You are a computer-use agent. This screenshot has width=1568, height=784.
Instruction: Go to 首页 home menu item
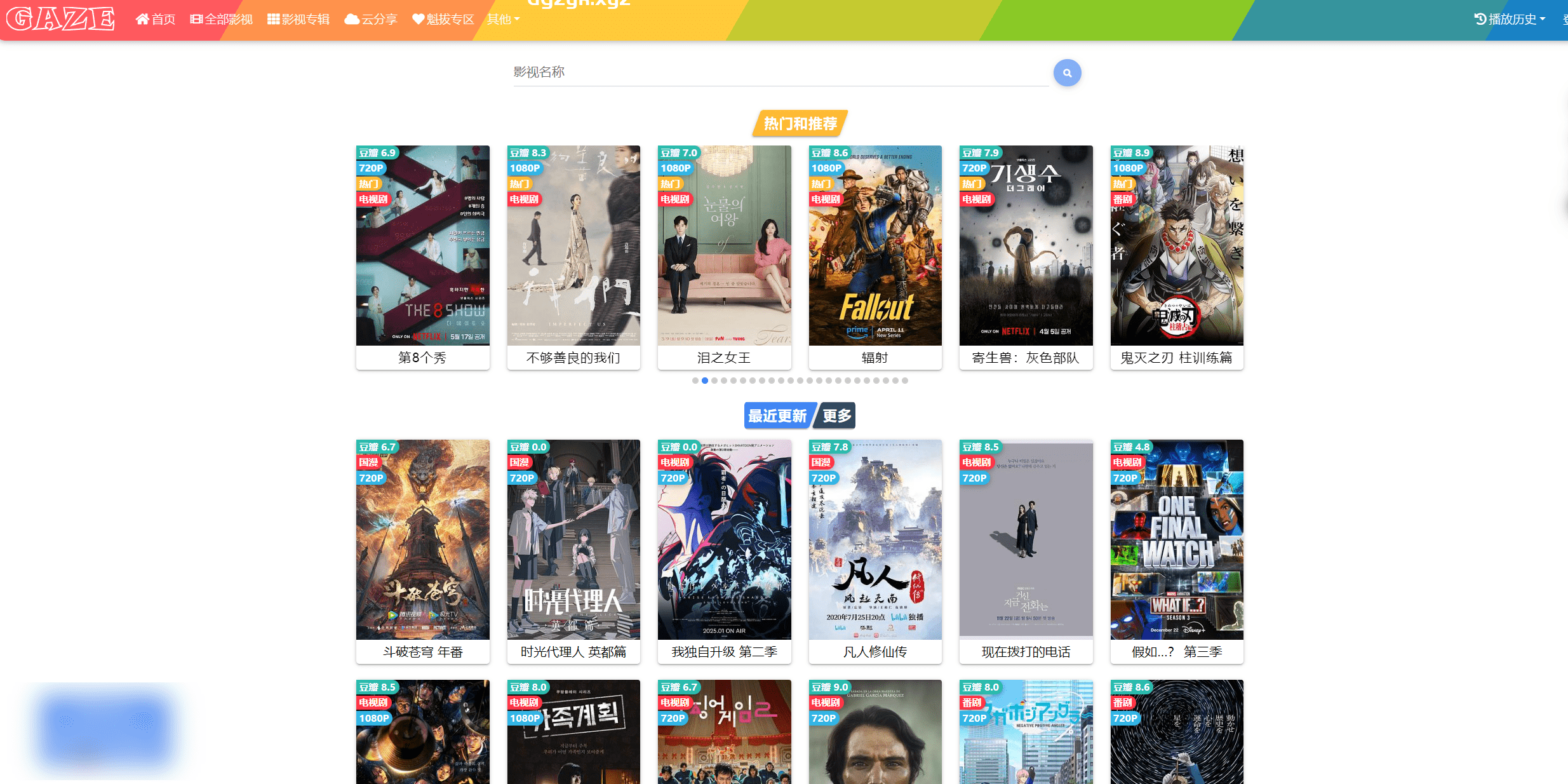(156, 19)
